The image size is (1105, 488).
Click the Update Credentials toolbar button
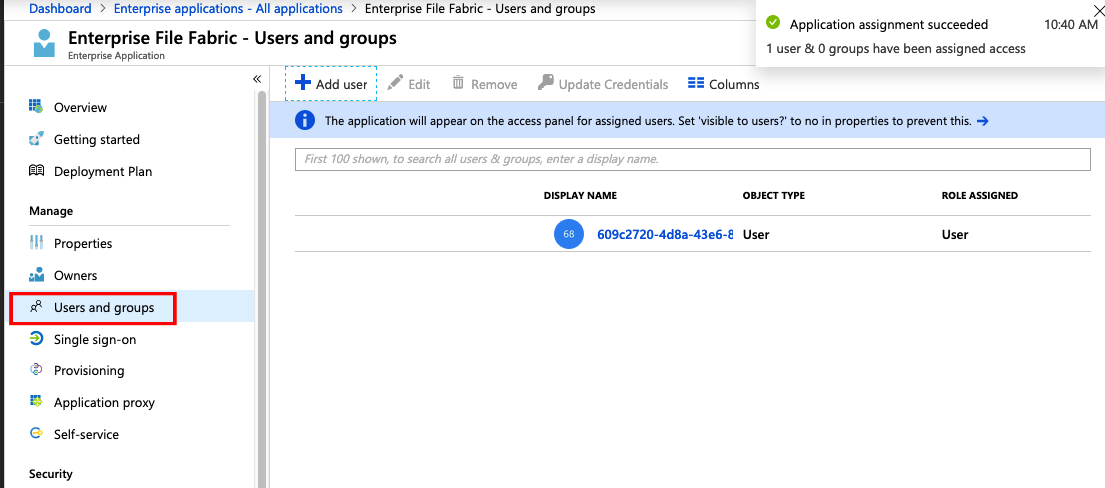pyautogui.click(x=602, y=84)
